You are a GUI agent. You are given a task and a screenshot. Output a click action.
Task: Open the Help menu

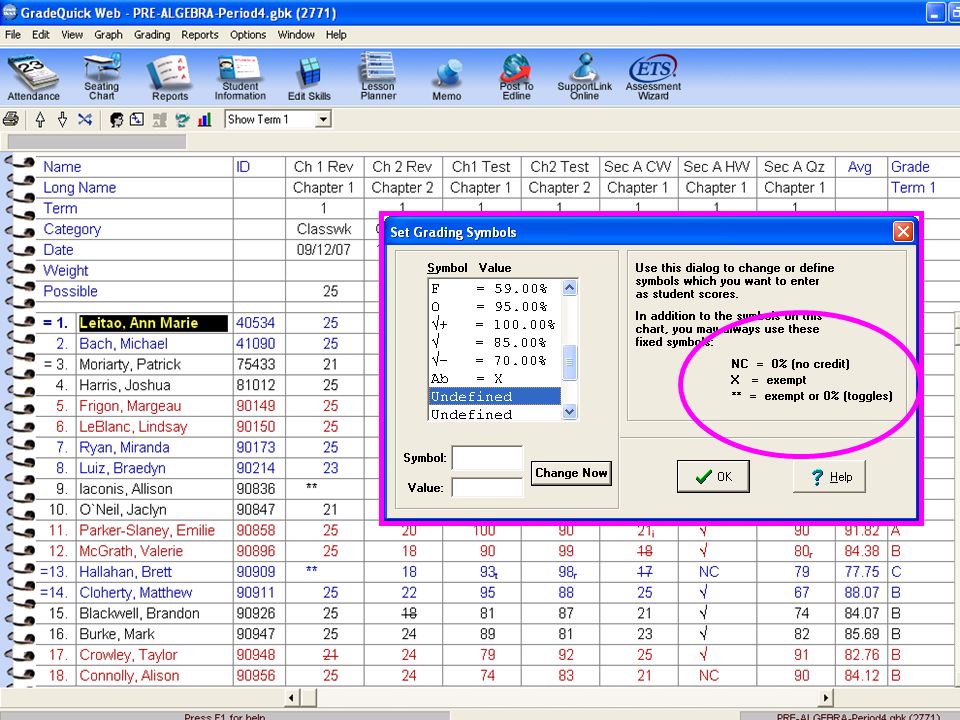336,35
